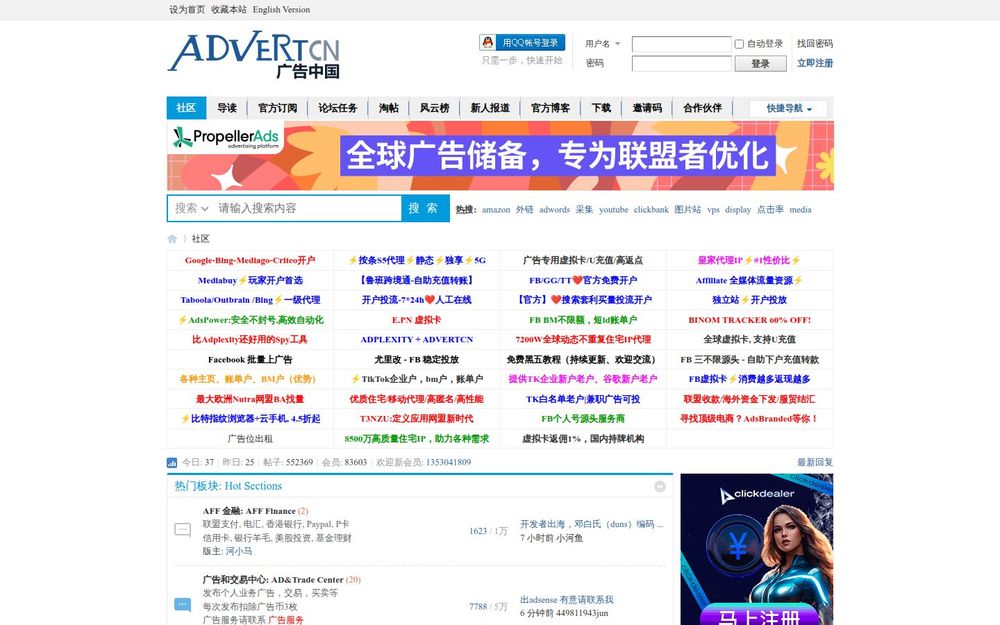Open the 搜索 search type dropdown
The height and width of the screenshot is (625, 1000).
pyautogui.click(x=191, y=208)
